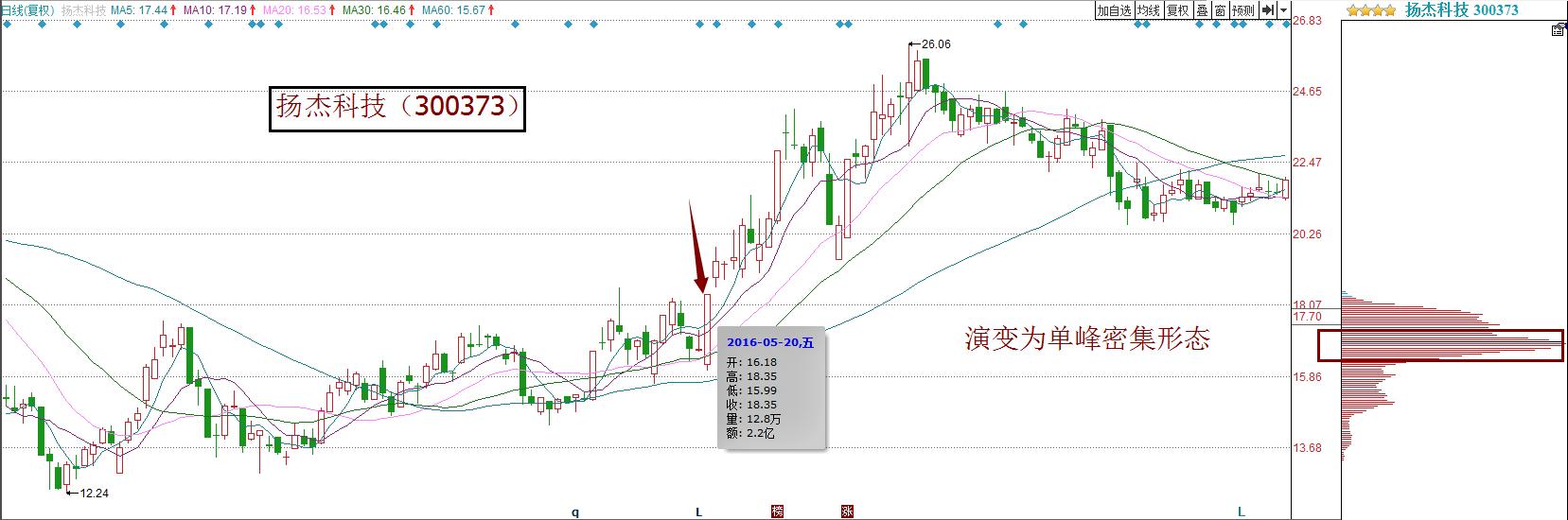
Task: Click the 预测 forecast button
Action: (1243, 10)
